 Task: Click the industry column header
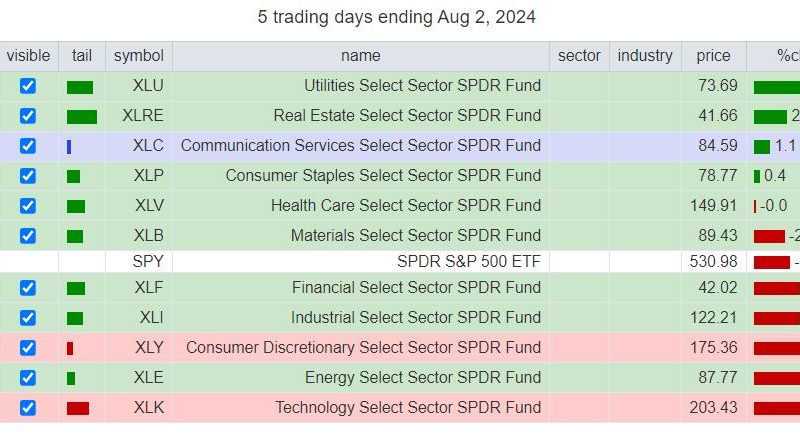click(x=645, y=56)
